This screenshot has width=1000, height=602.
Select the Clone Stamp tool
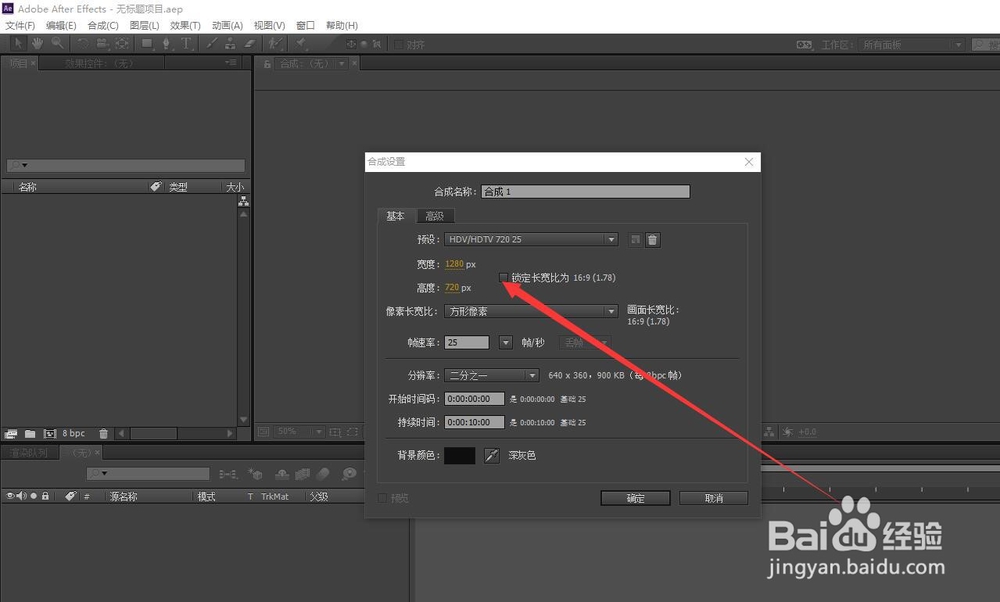(x=230, y=43)
